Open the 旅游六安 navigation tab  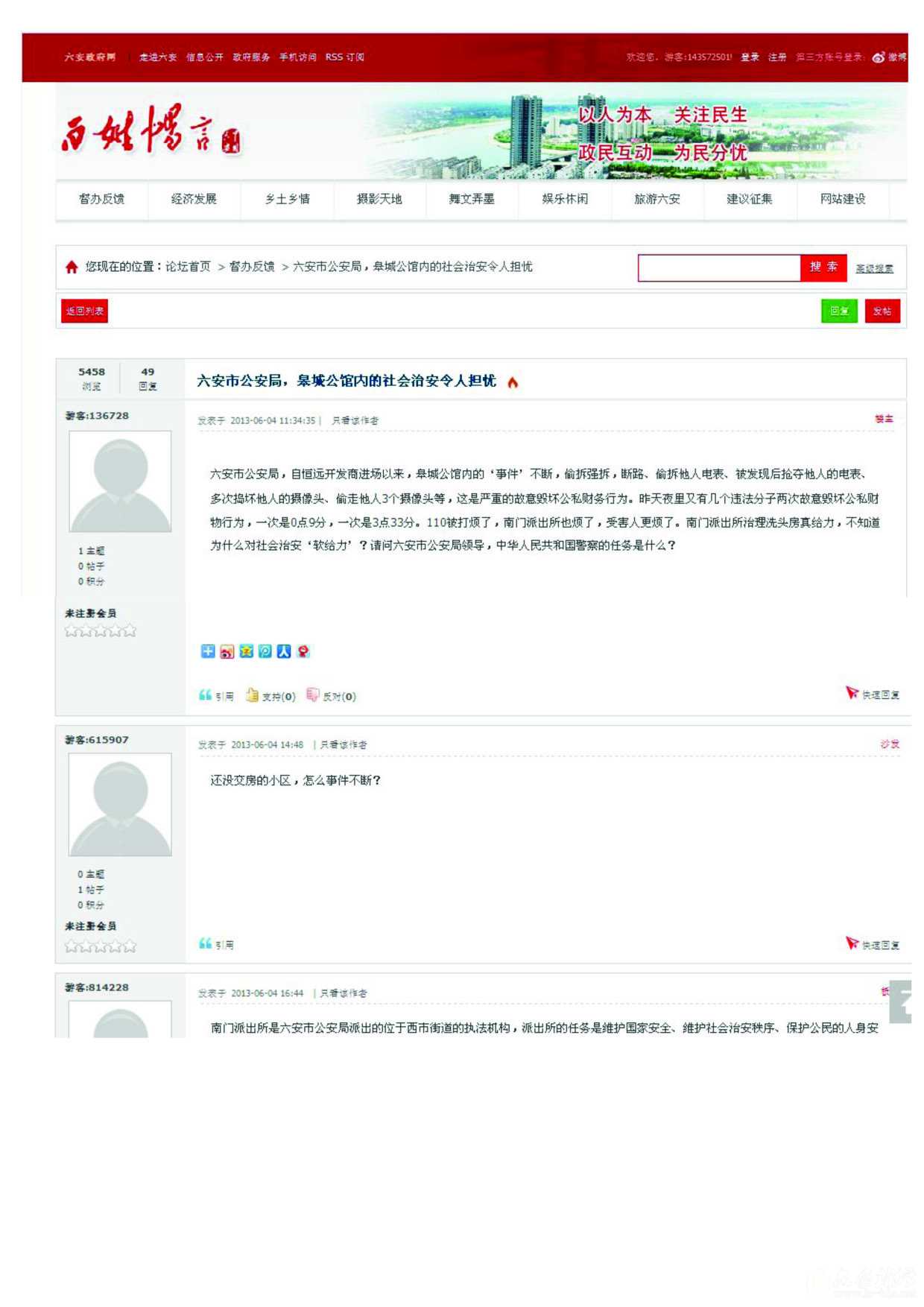click(x=657, y=199)
